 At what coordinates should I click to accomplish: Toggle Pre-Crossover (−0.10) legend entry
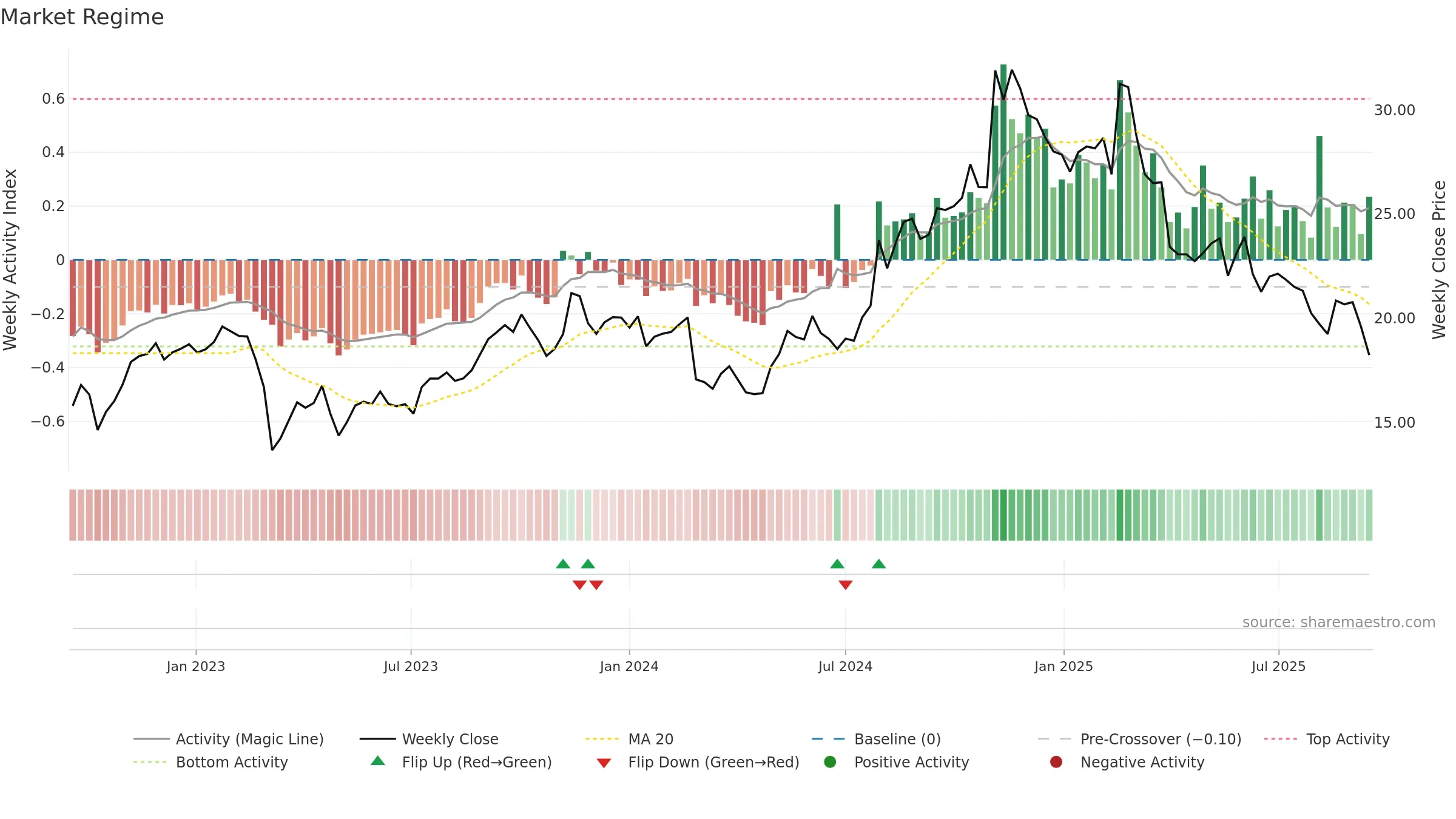pyautogui.click(x=1139, y=739)
